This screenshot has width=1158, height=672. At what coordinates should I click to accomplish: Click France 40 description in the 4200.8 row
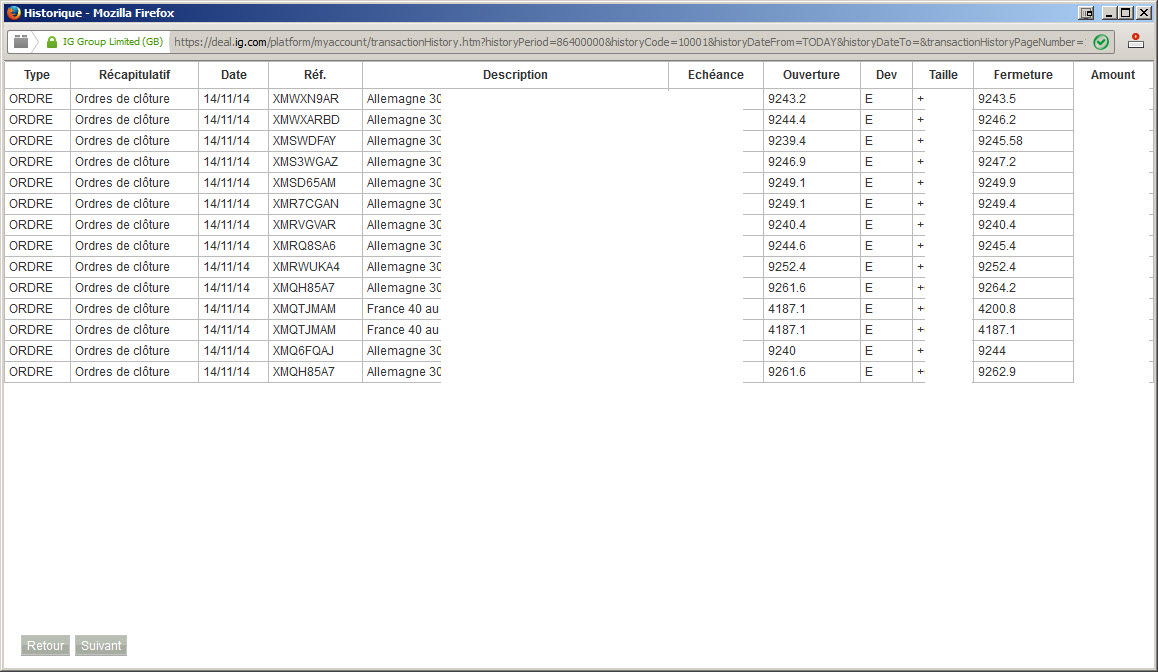[402, 309]
